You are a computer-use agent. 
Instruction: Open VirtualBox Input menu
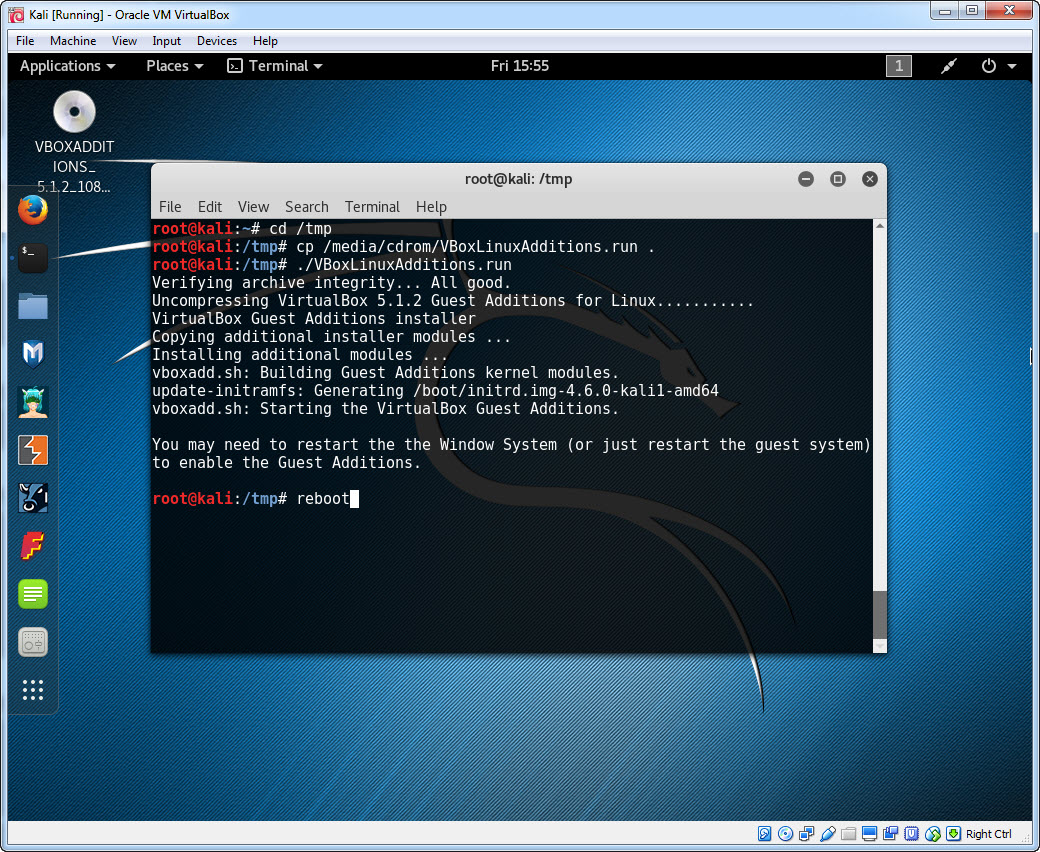point(166,40)
